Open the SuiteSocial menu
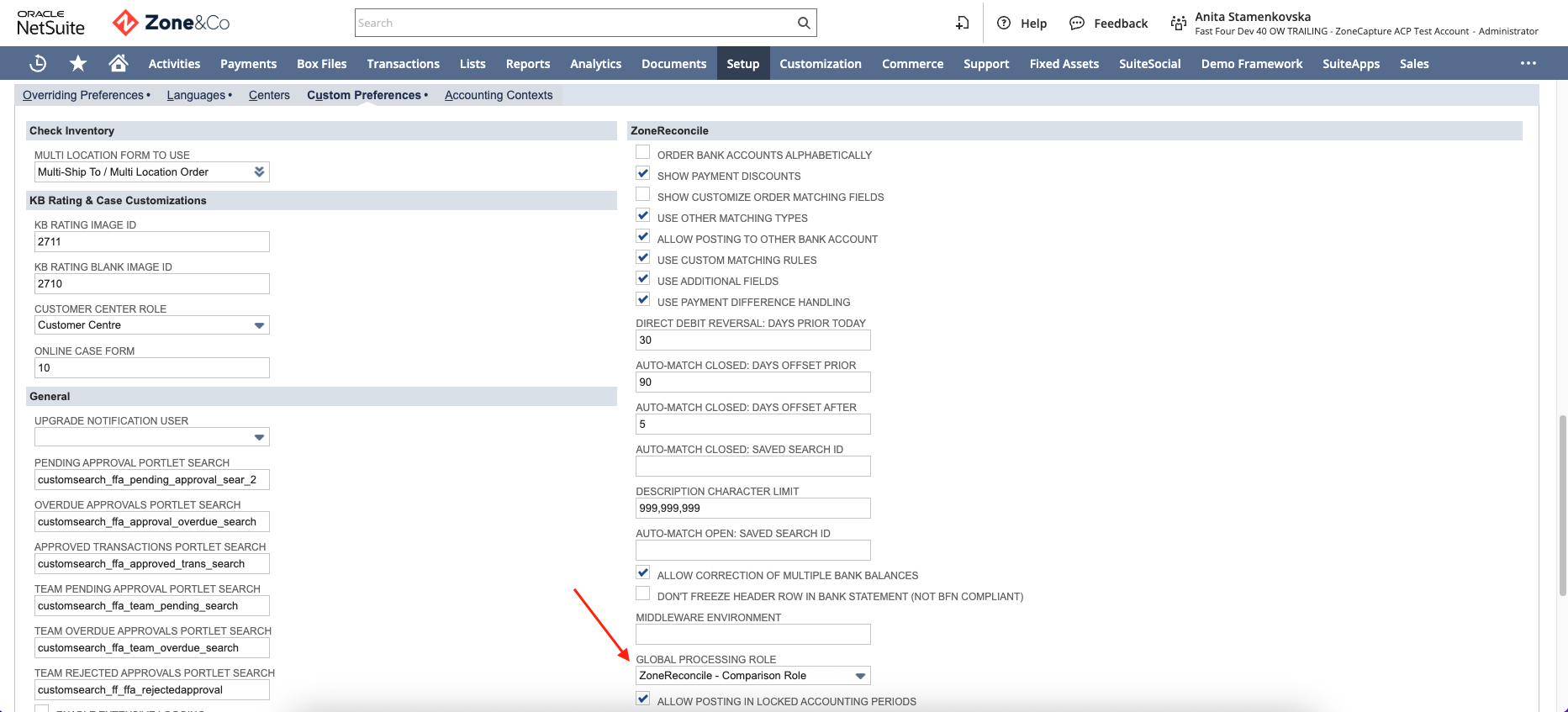The image size is (1568, 712). coord(1149,64)
